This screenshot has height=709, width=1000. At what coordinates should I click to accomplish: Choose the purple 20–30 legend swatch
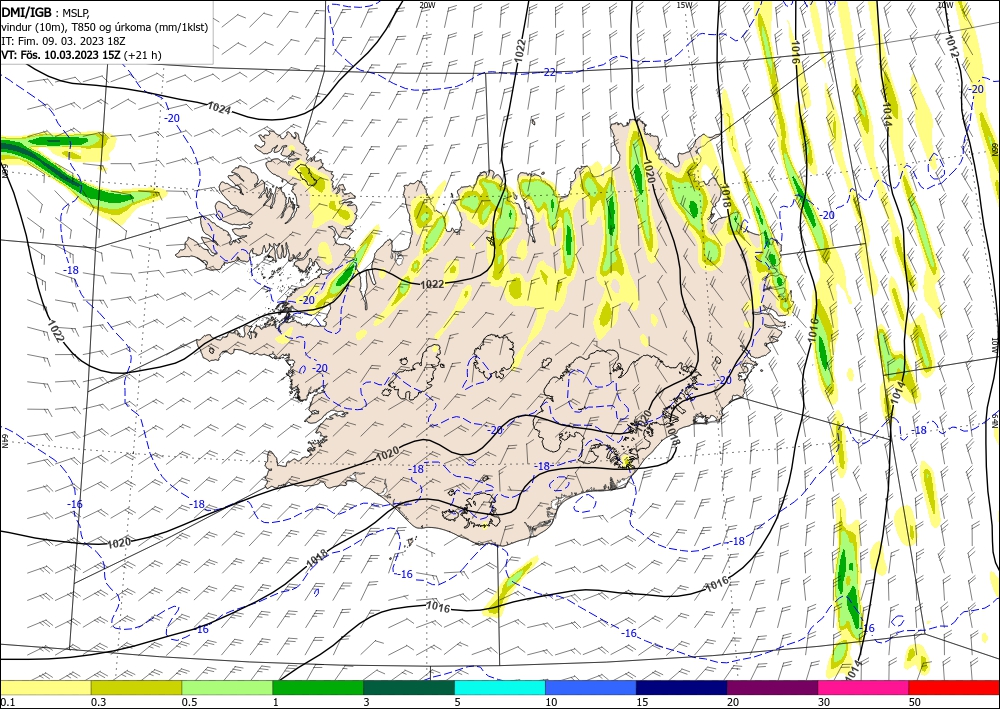coord(772,687)
